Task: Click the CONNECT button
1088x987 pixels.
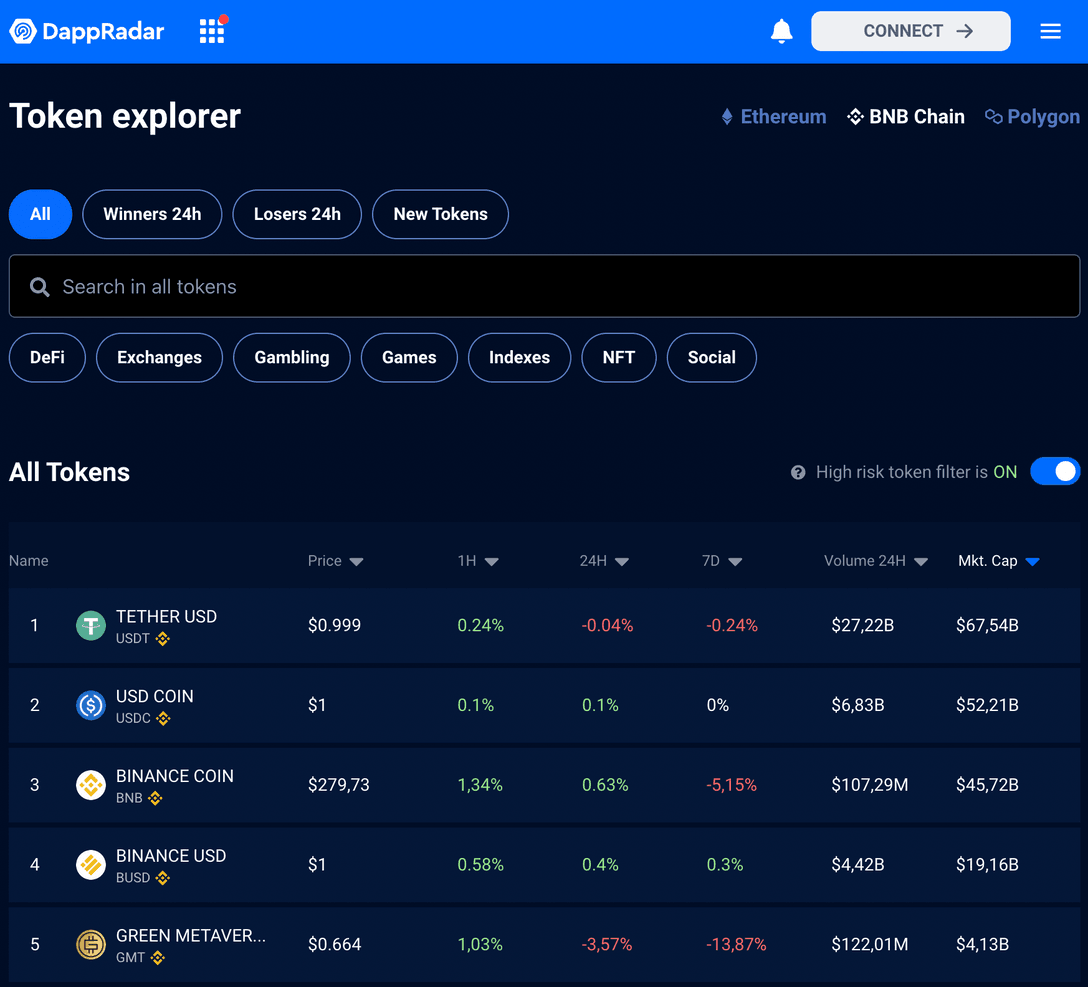Action: (910, 31)
